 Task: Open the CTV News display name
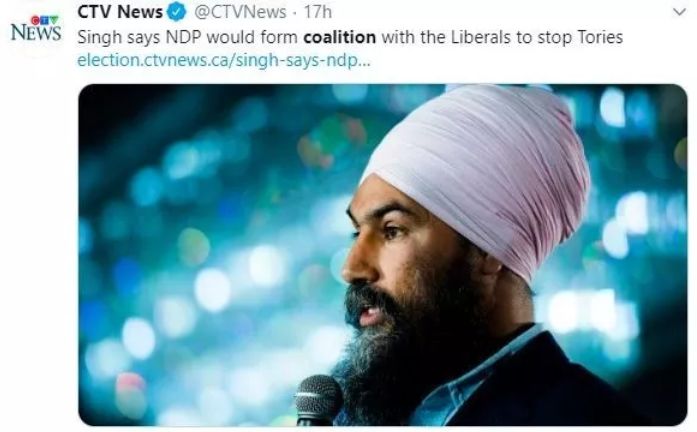[x=120, y=12]
